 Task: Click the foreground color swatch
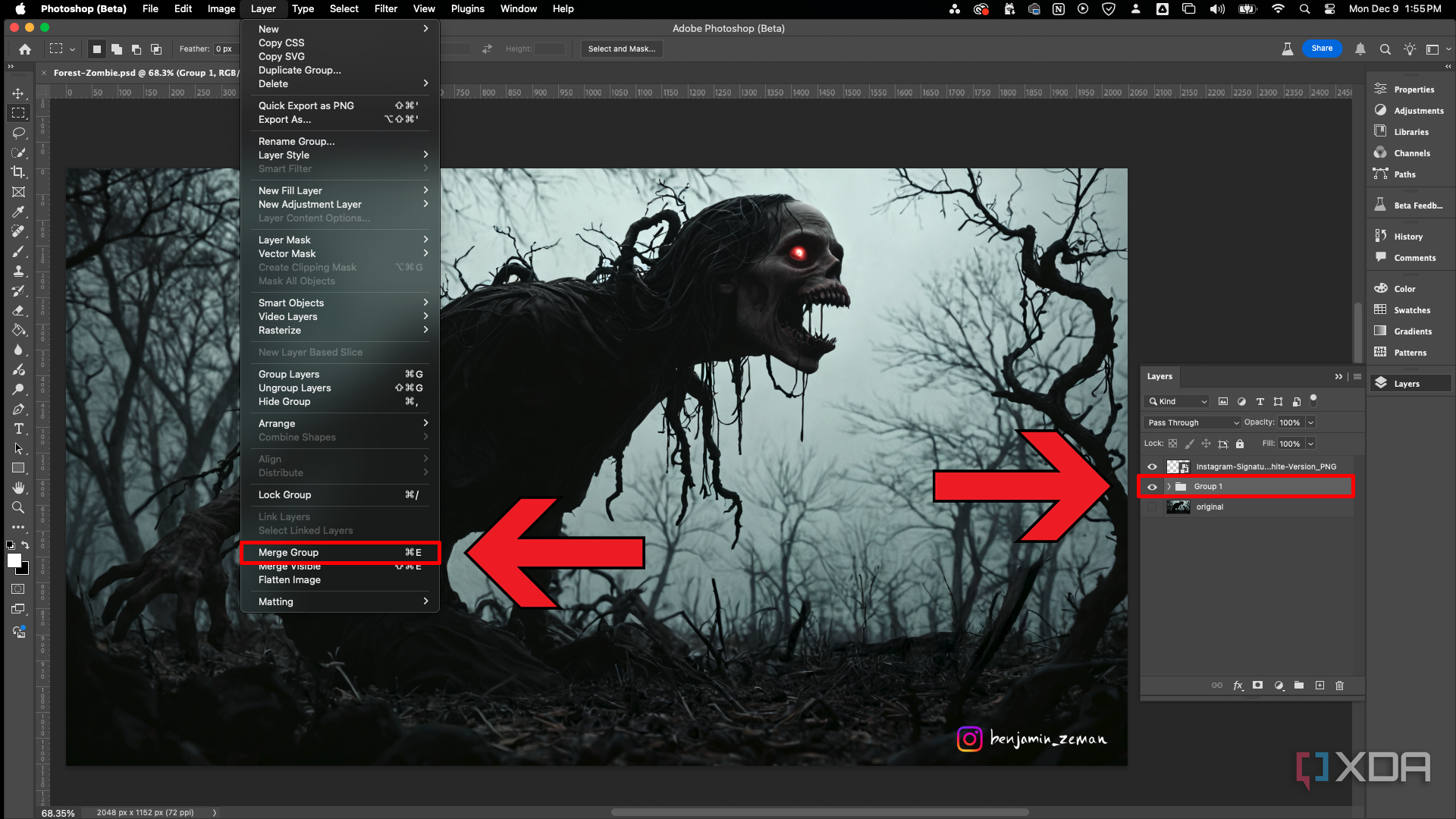click(x=14, y=560)
